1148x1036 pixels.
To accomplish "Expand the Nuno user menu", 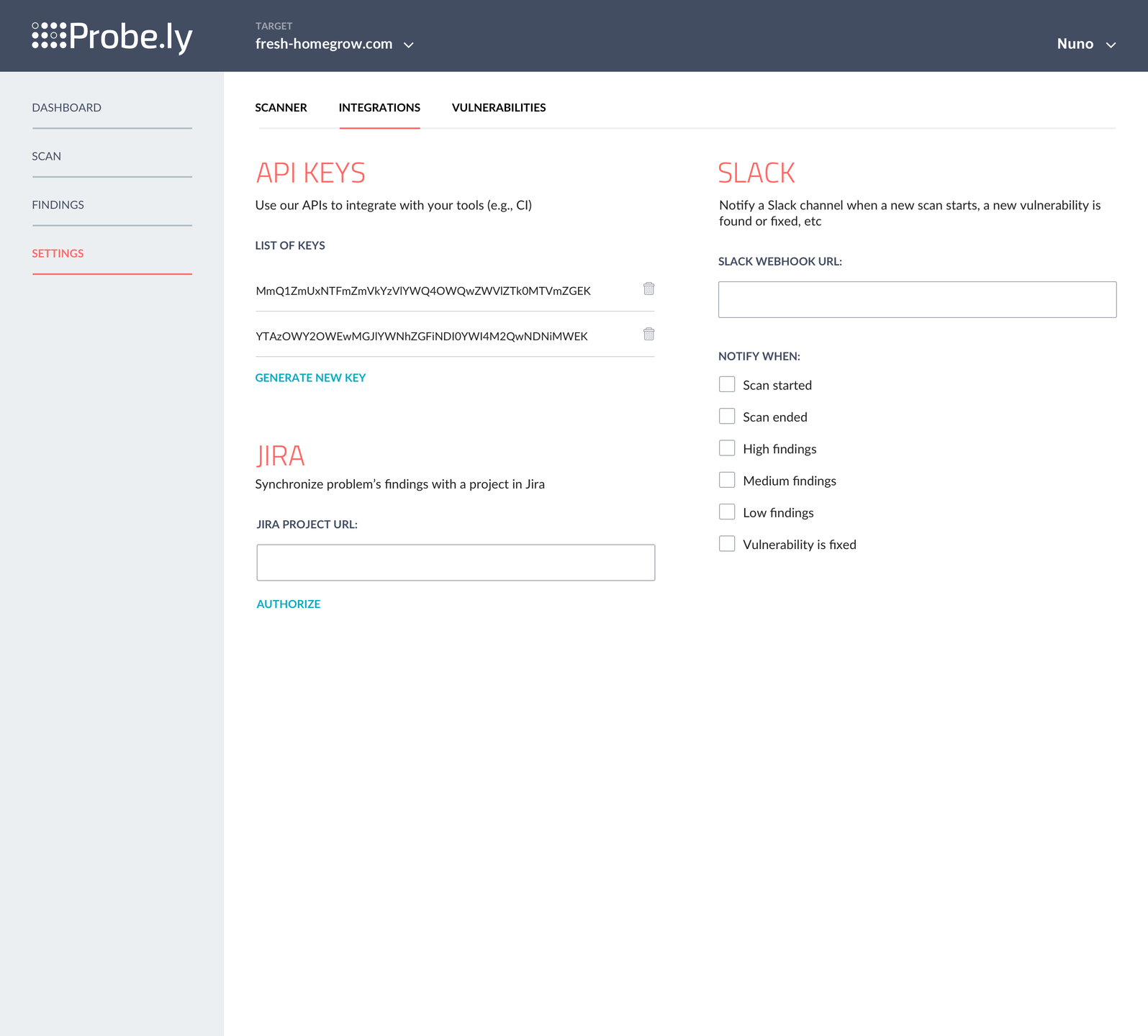I will [1086, 44].
